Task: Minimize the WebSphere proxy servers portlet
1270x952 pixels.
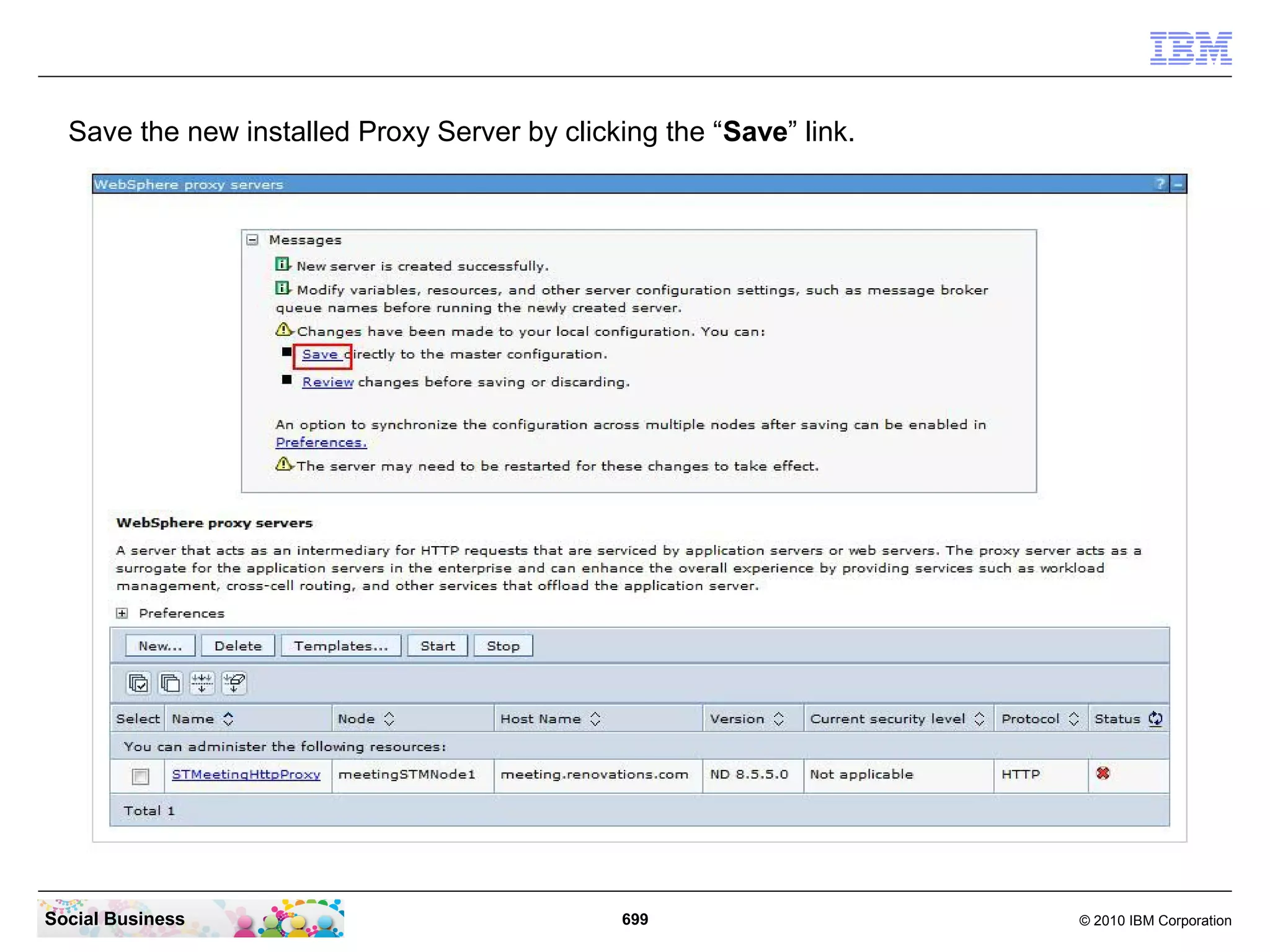Action: coord(1178,184)
